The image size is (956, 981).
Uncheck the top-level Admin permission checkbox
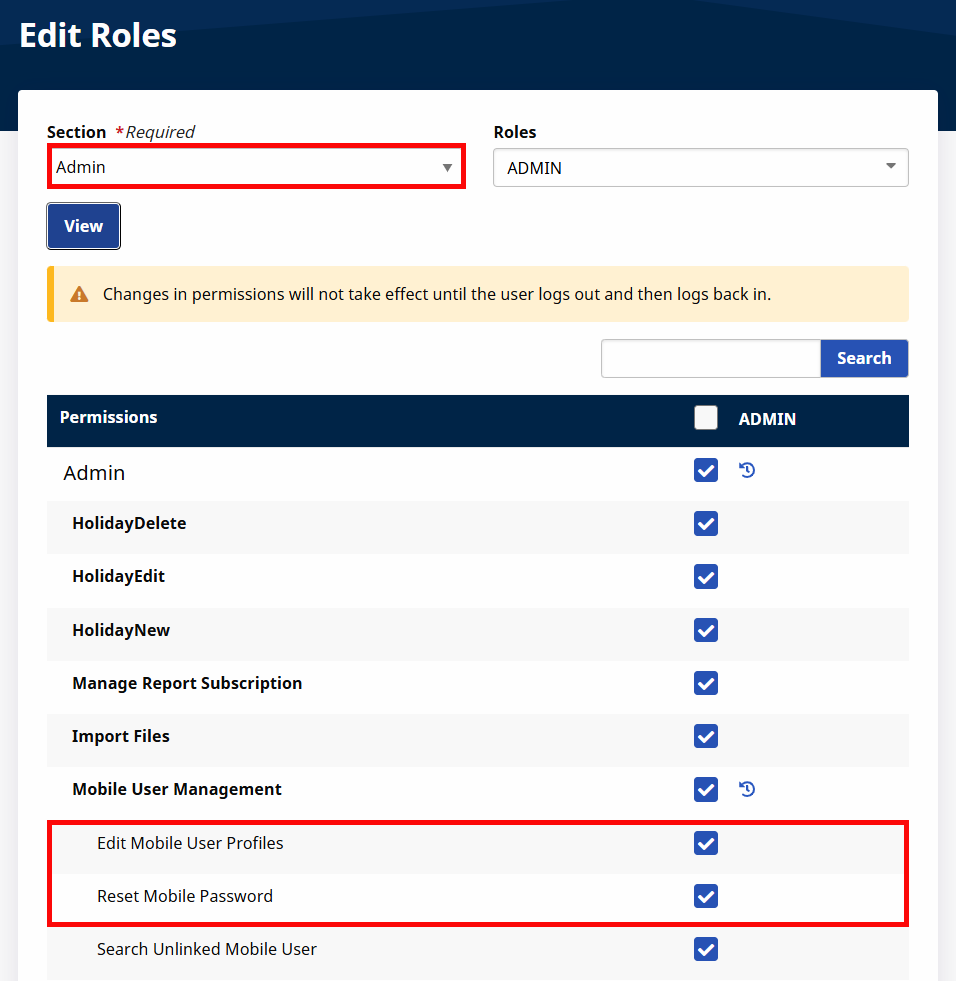(706, 470)
